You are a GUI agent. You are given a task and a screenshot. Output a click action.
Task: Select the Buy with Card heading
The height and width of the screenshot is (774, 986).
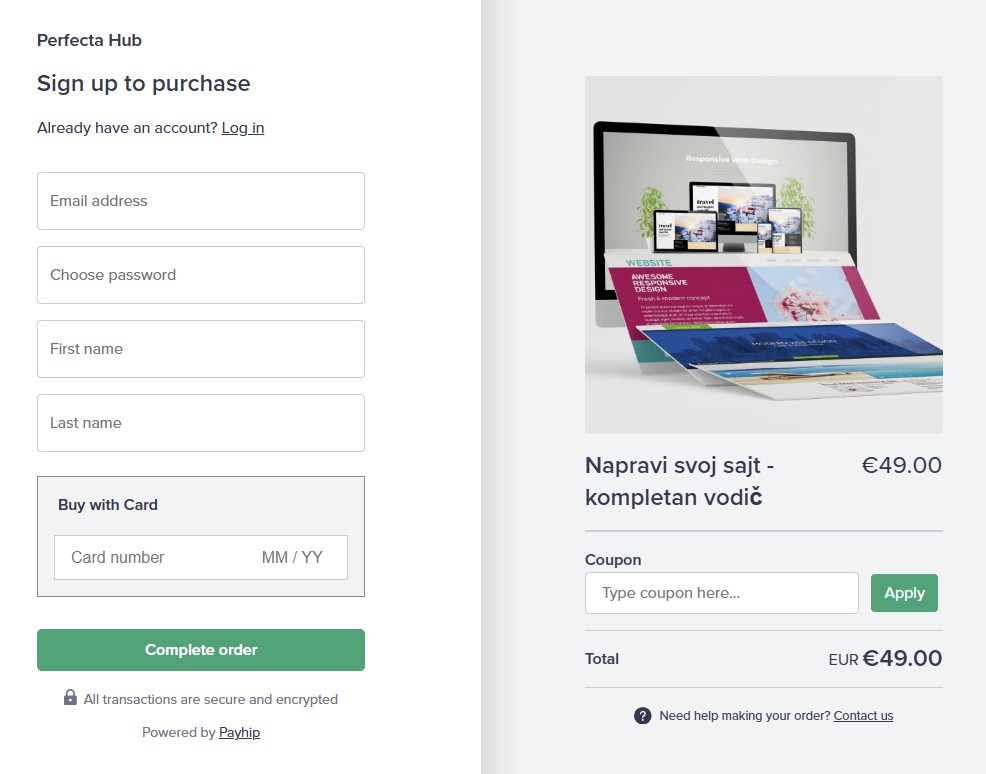click(108, 505)
